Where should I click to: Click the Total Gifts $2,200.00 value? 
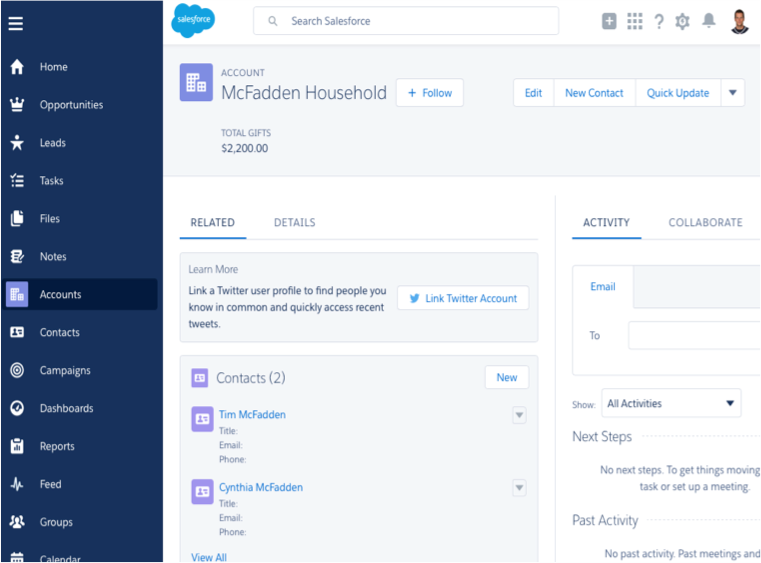(245, 148)
